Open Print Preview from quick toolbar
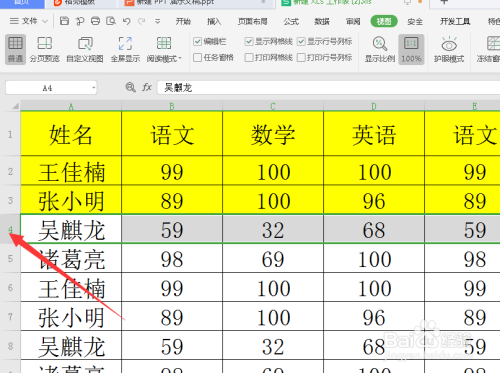 (111, 21)
